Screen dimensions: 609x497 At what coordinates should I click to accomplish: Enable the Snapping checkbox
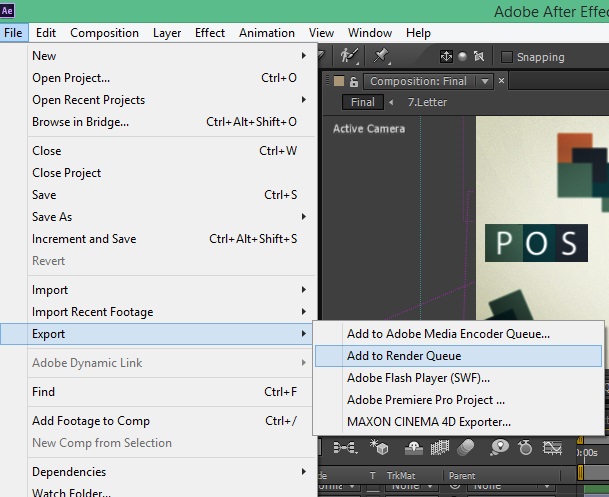[506, 57]
